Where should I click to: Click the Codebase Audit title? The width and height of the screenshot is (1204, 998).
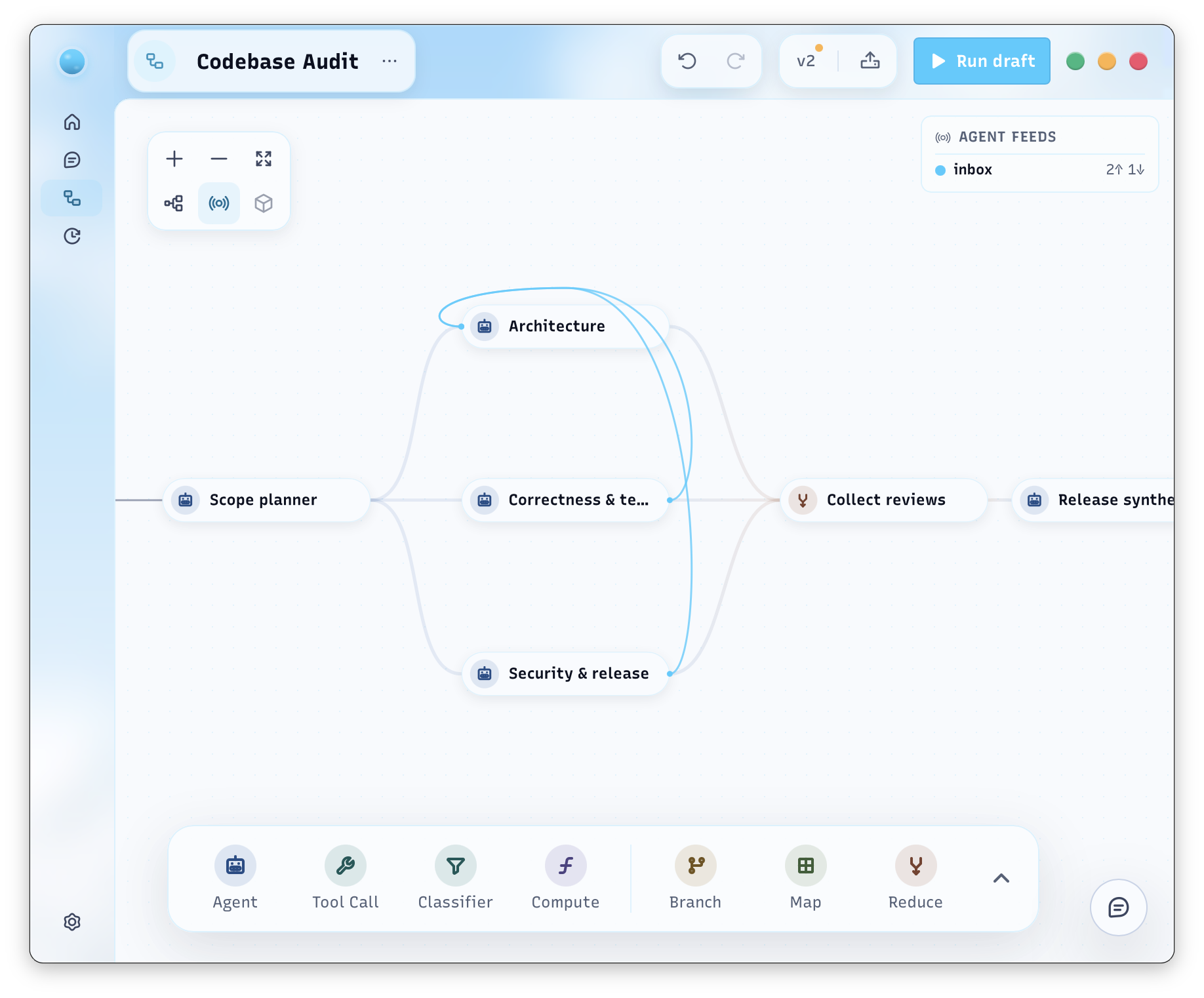[x=277, y=61]
